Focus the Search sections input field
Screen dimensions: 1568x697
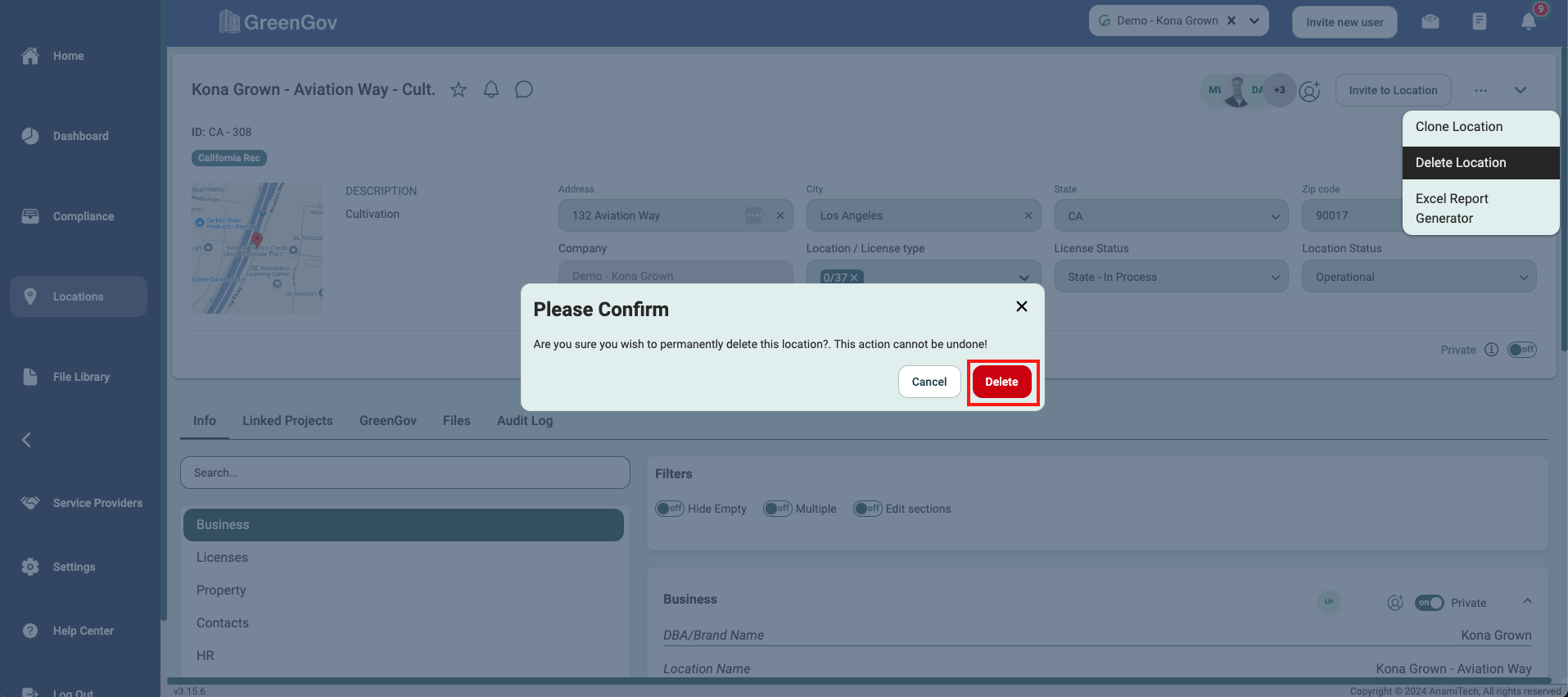[x=405, y=473]
